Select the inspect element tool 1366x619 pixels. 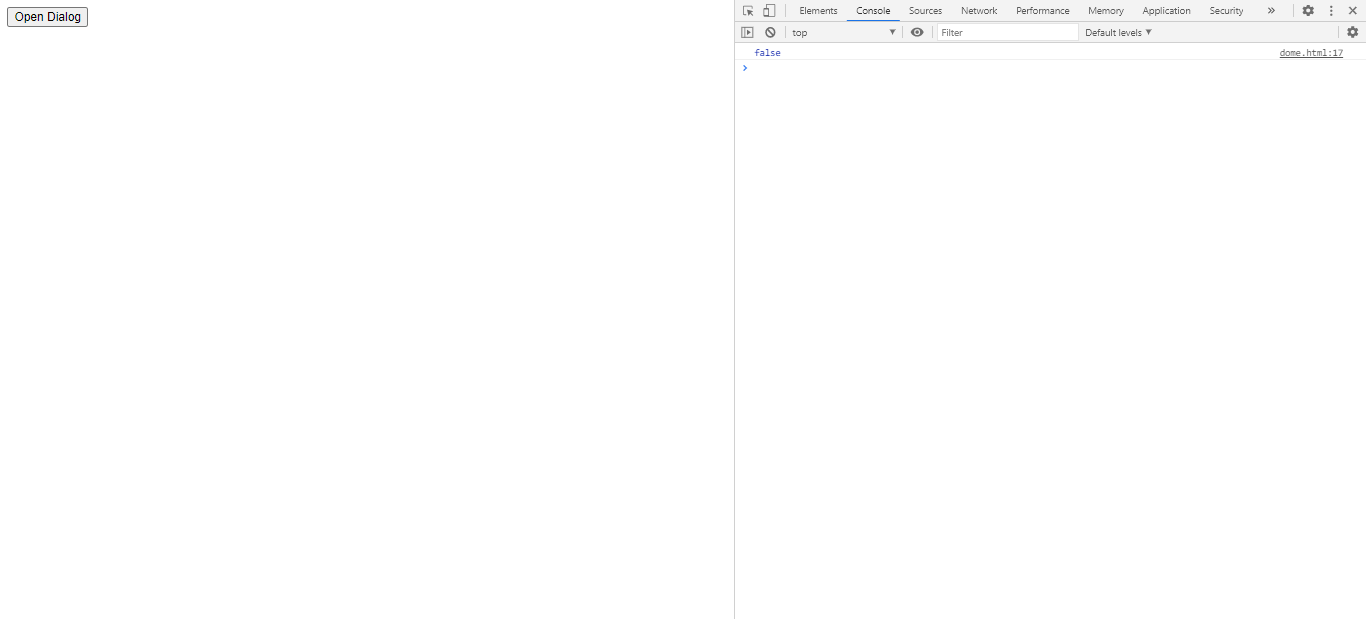[x=747, y=10]
